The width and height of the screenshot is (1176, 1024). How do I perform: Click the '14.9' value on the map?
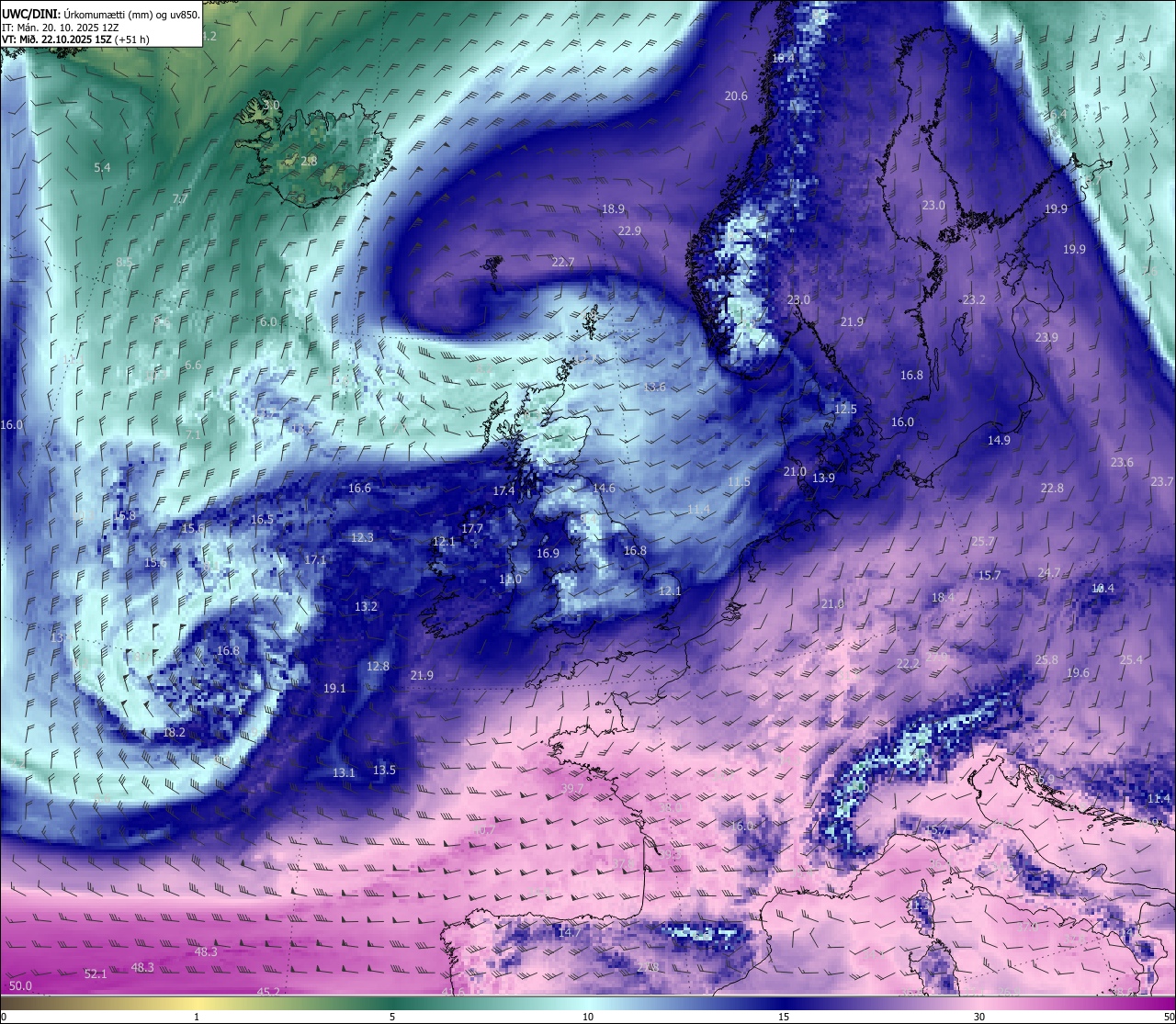click(x=999, y=440)
